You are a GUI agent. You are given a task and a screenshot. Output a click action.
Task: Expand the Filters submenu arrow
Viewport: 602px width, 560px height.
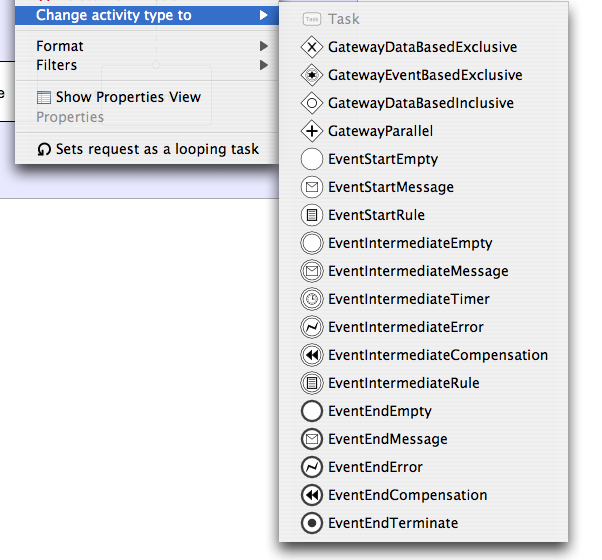263,65
